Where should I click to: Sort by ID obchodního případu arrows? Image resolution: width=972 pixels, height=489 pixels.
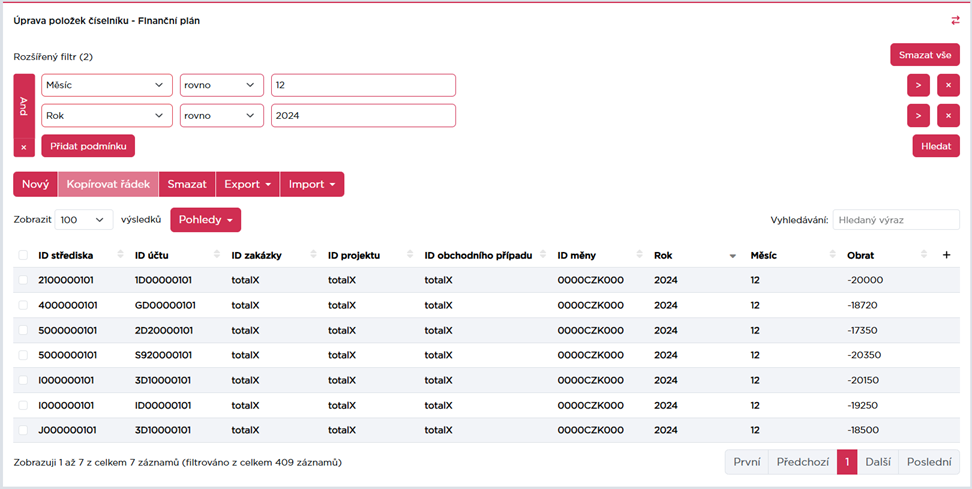(543, 255)
